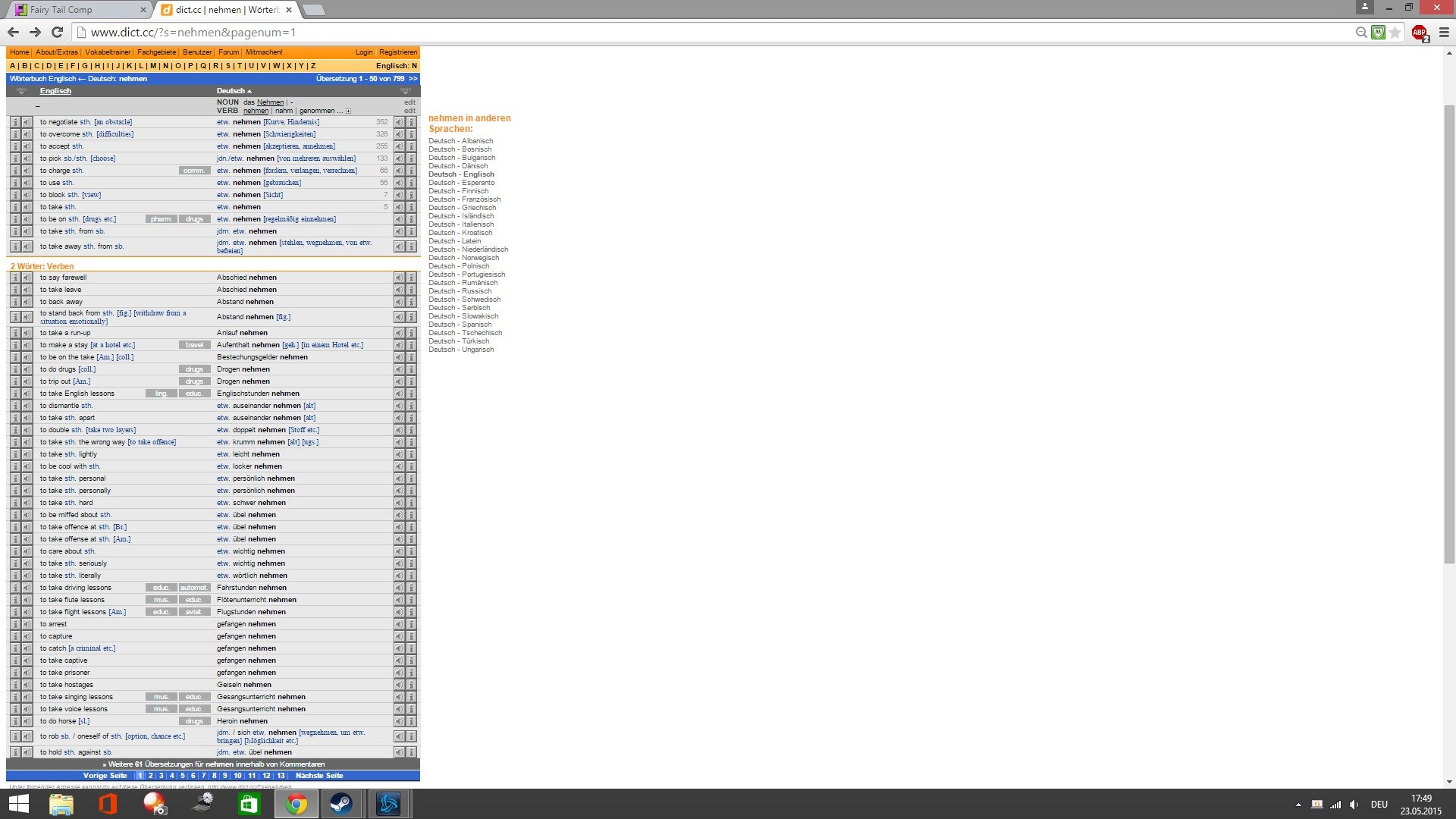Open the Vokabeltrainer menu item
The width and height of the screenshot is (1456, 819).
(x=108, y=52)
